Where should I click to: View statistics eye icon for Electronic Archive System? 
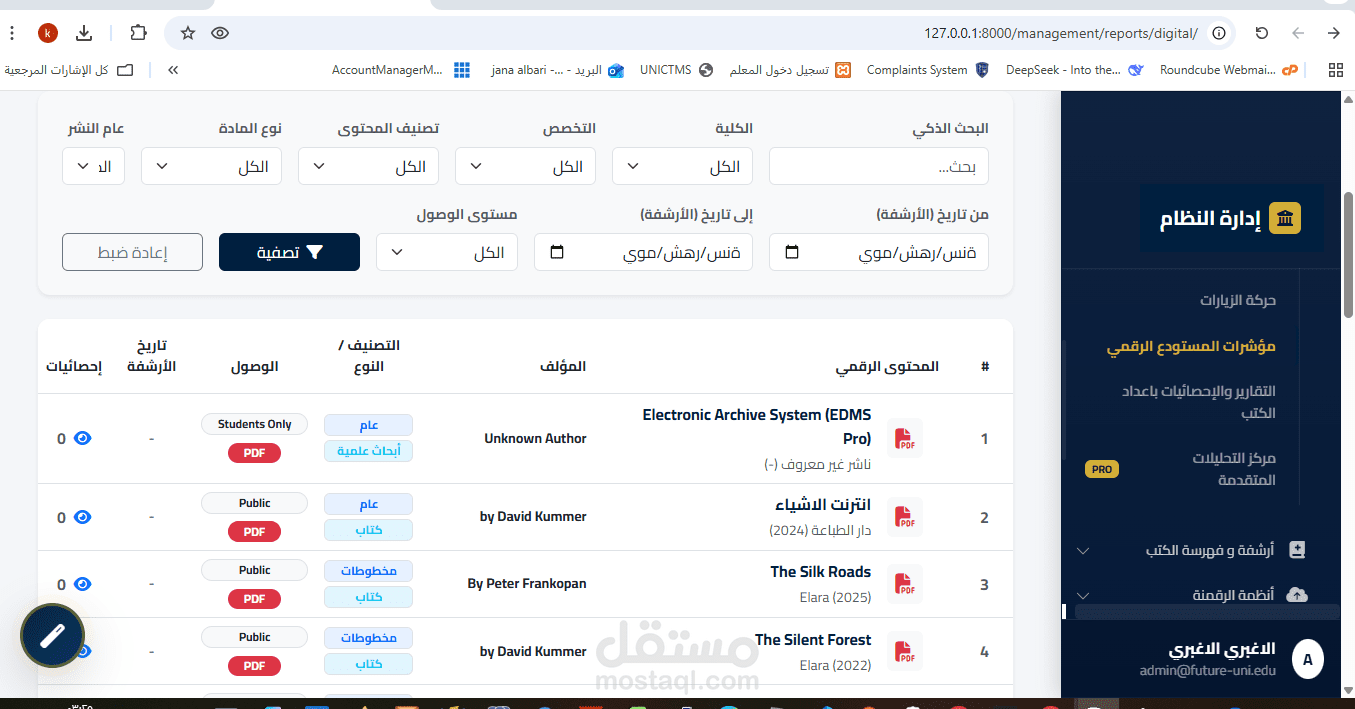point(83,438)
